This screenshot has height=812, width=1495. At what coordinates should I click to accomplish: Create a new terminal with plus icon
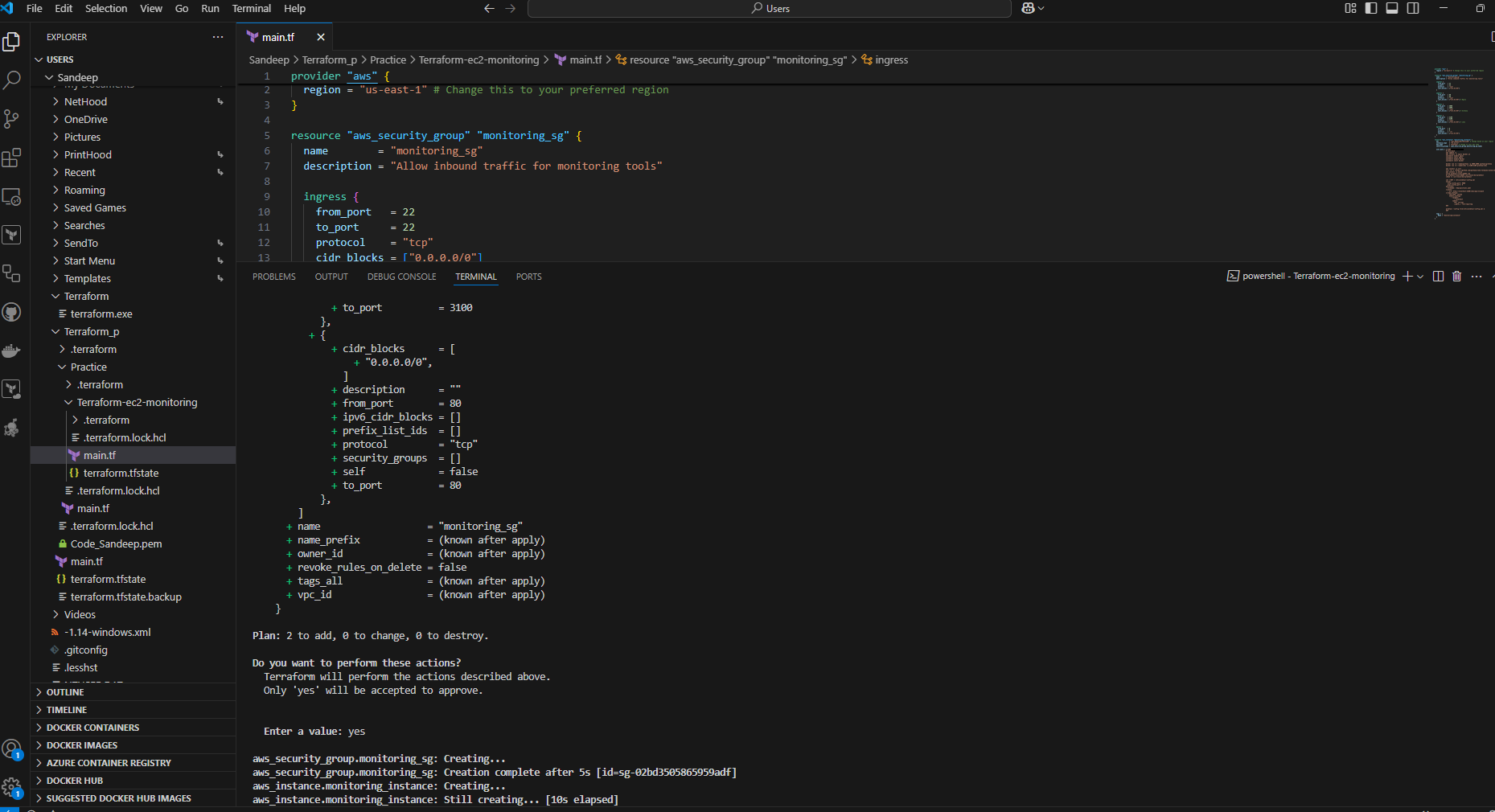1407,276
